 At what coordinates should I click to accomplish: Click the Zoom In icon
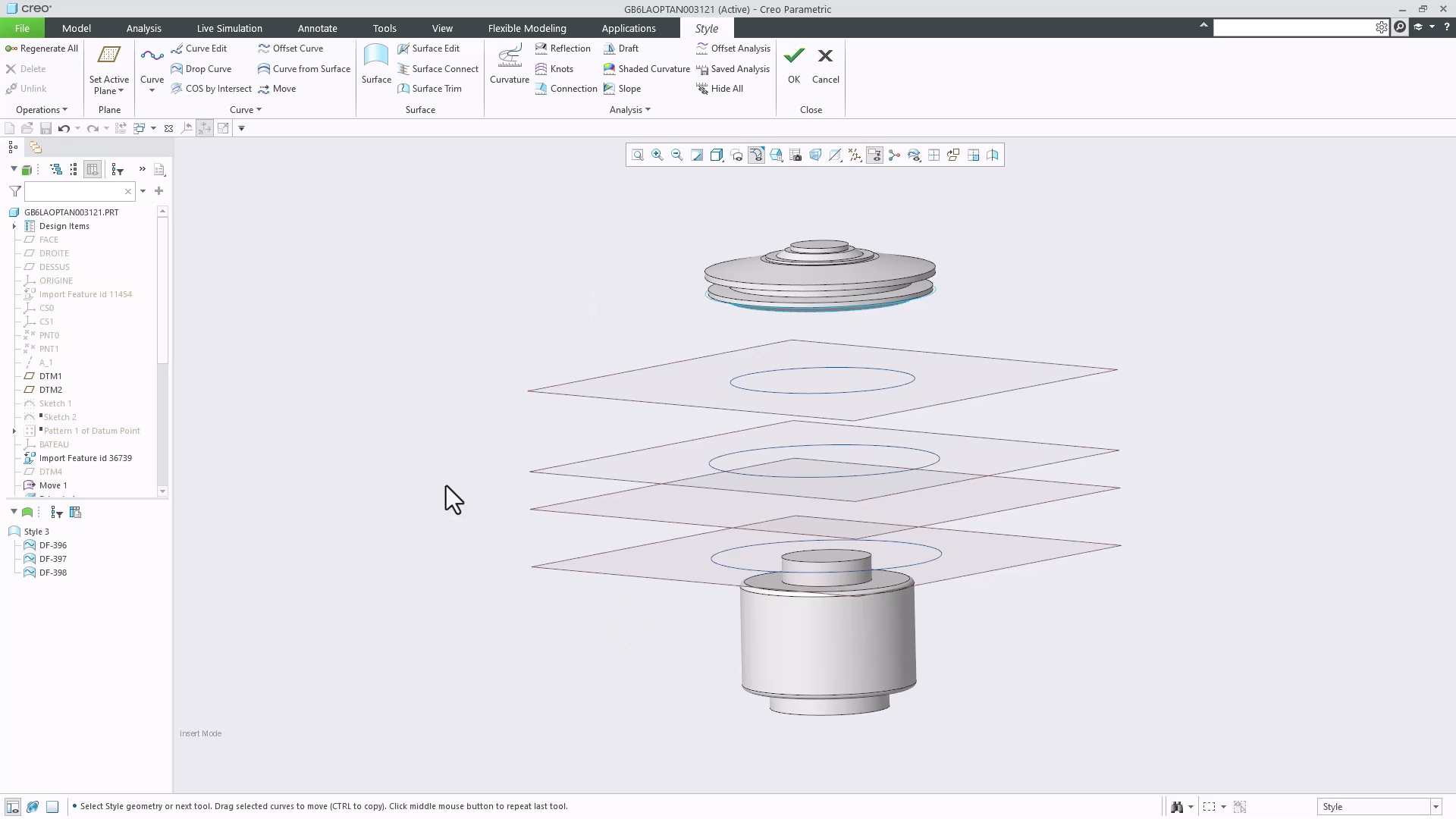(657, 155)
